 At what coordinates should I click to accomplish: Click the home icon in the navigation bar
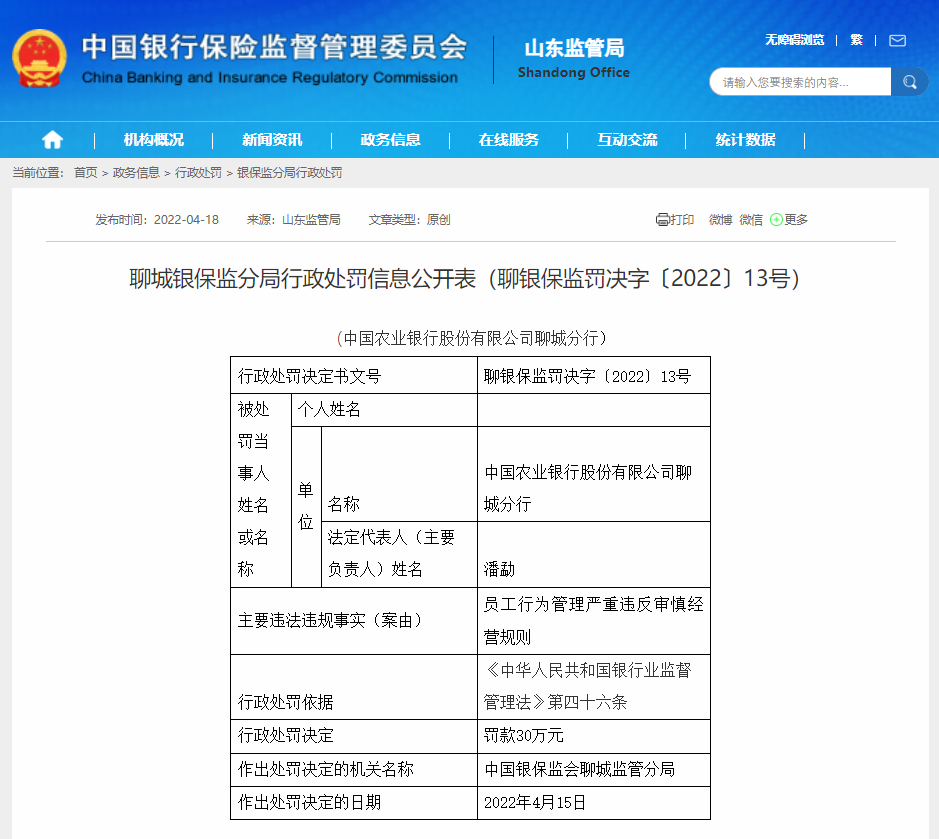tap(51, 140)
